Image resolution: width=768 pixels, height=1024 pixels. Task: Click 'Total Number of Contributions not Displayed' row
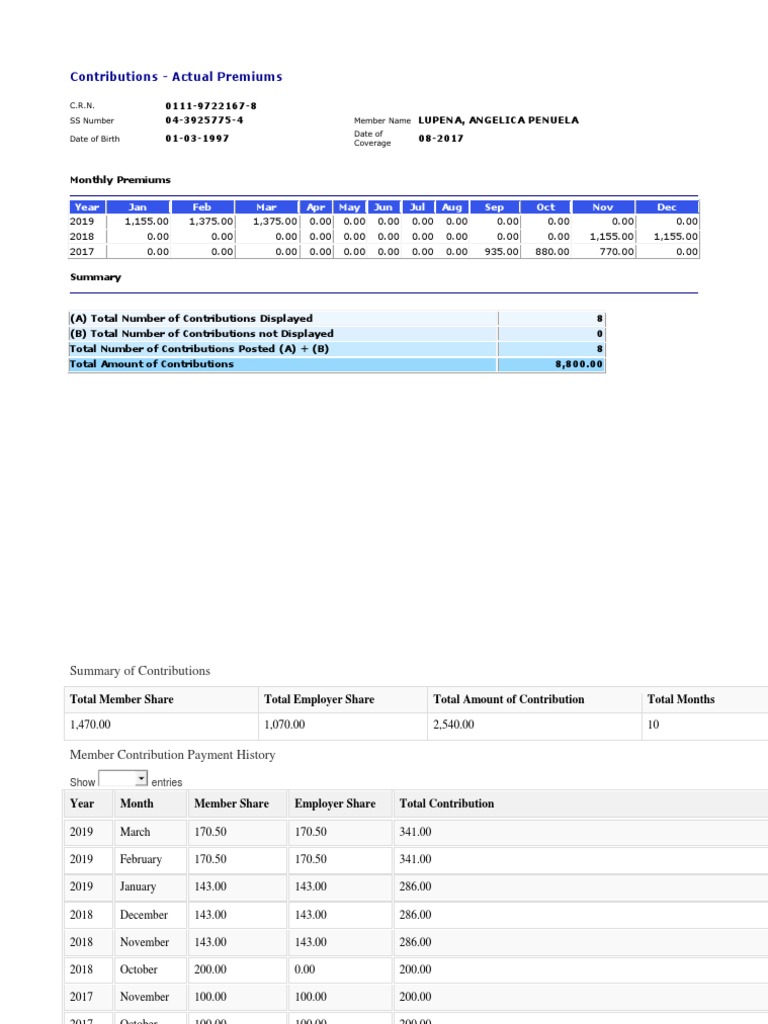coord(337,334)
